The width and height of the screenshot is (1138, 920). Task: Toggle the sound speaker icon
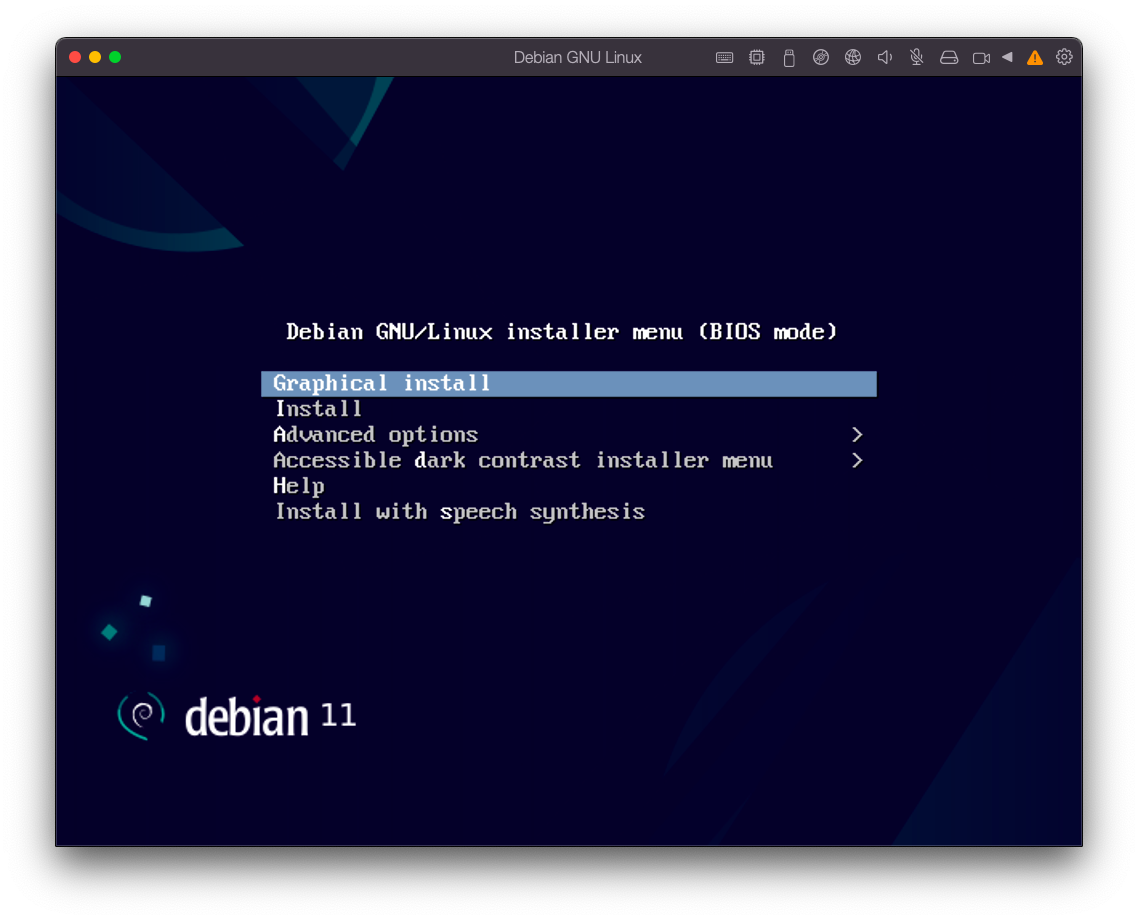pos(885,58)
